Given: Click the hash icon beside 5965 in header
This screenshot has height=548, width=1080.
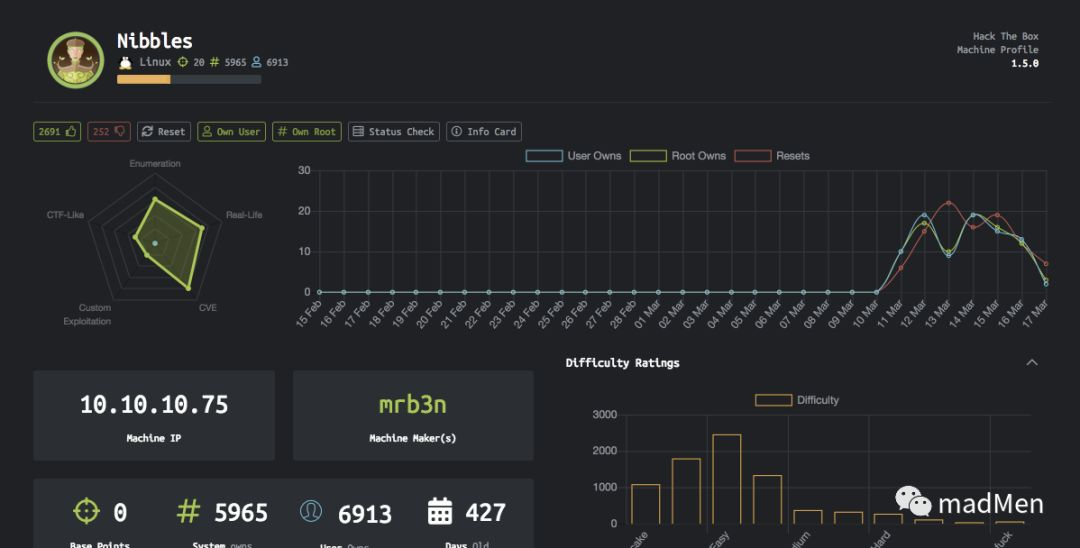Looking at the screenshot, I should 214,62.
